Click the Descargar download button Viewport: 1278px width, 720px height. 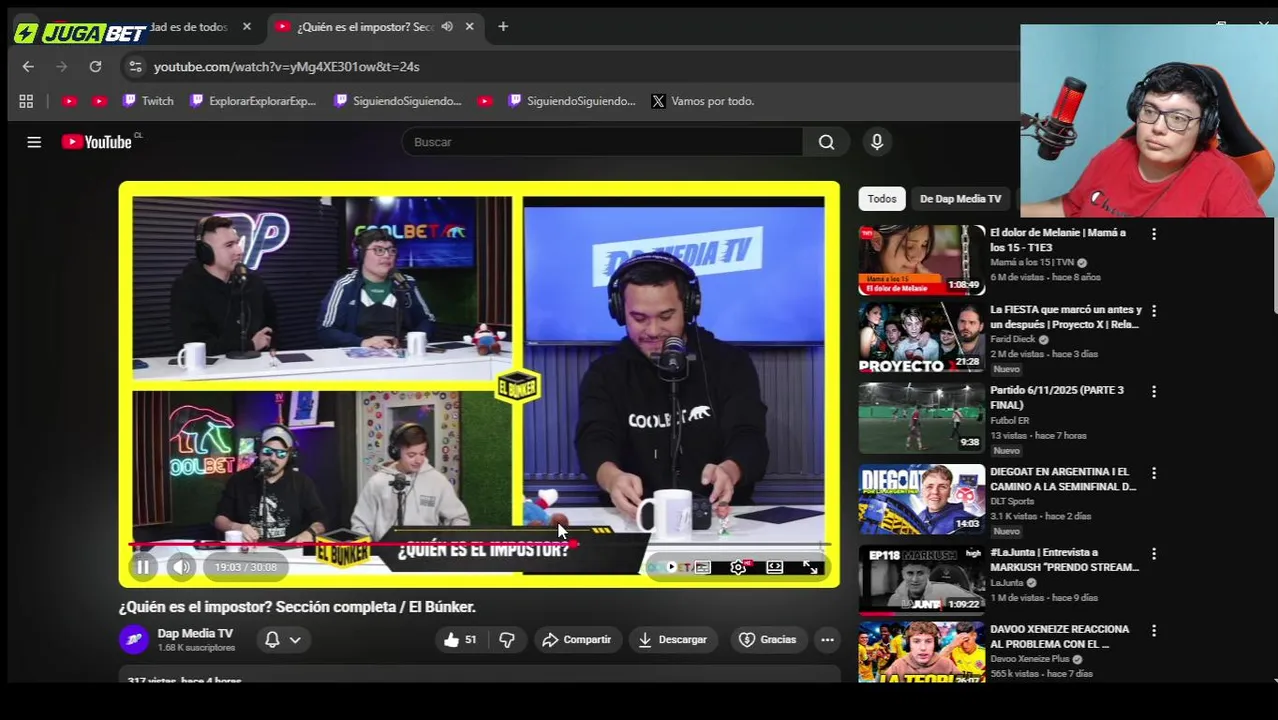point(672,640)
